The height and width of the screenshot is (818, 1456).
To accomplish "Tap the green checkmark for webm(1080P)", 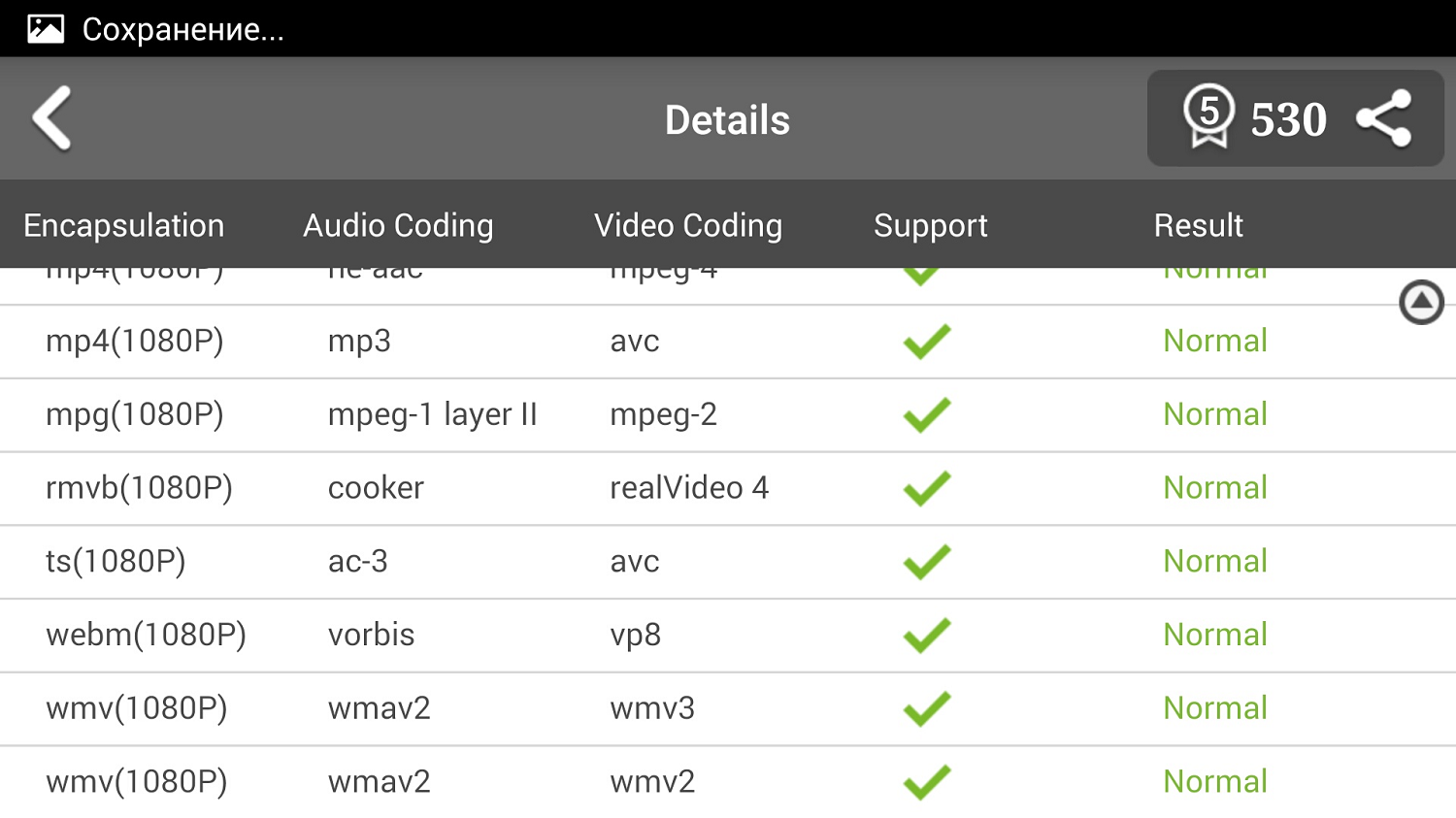I will pyautogui.click(x=927, y=636).
